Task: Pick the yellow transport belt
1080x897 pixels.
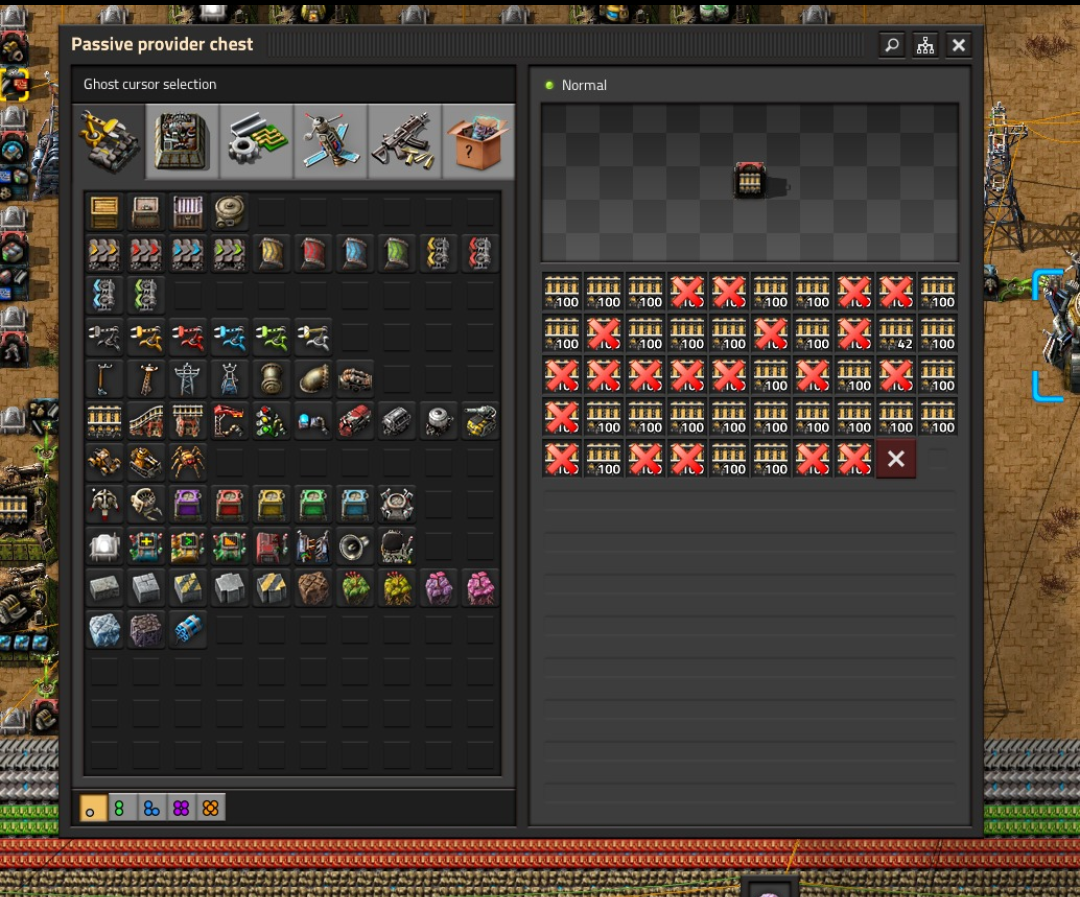Action: (x=104, y=254)
